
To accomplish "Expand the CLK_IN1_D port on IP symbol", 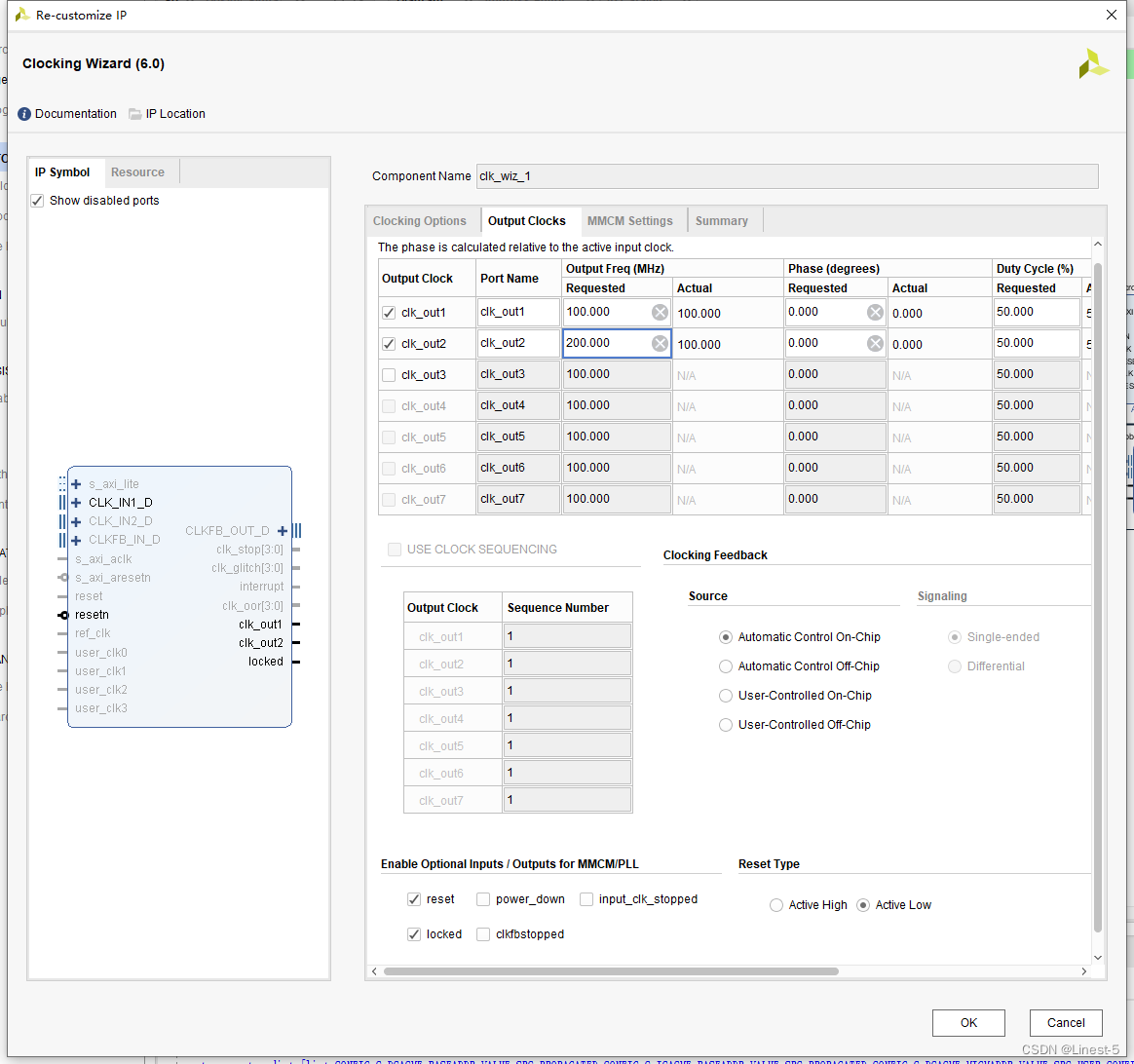I will (76, 503).
